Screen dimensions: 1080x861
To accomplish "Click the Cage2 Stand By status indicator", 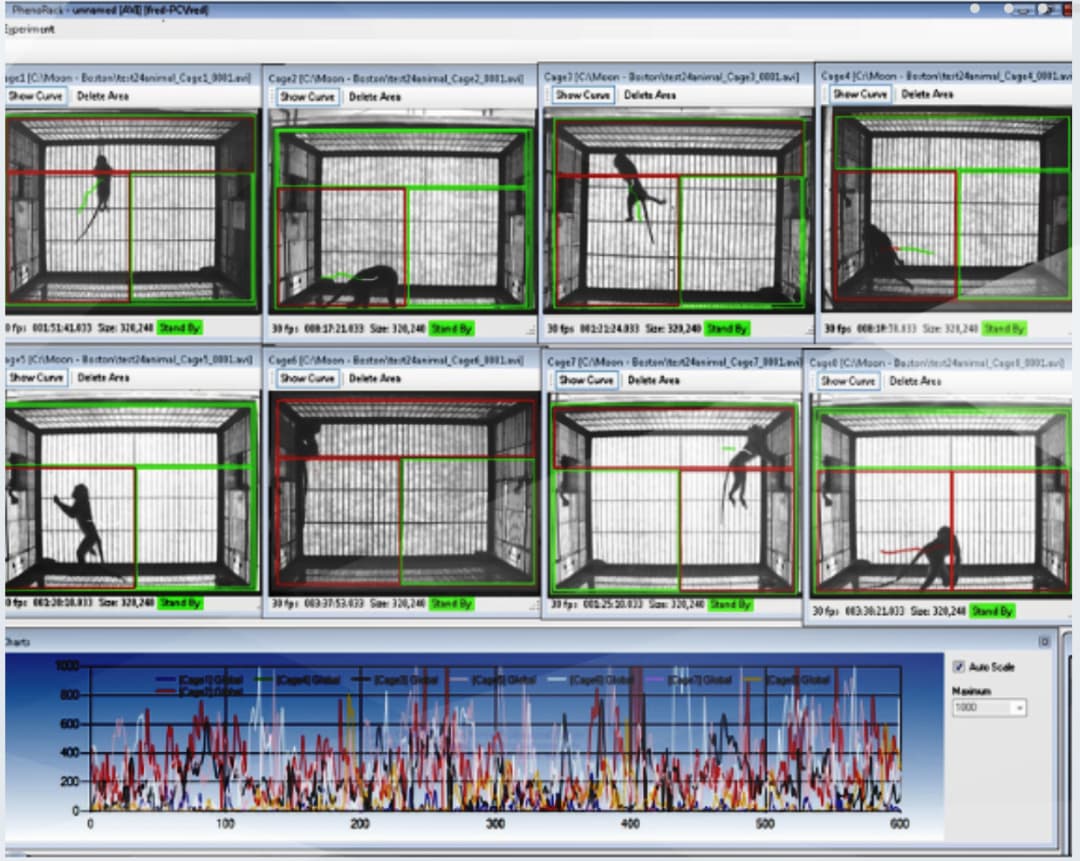I will 452,328.
